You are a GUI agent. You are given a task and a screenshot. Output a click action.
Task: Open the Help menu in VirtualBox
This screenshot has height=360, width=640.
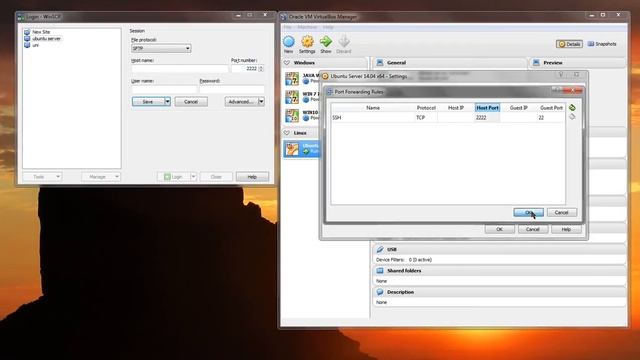328,27
